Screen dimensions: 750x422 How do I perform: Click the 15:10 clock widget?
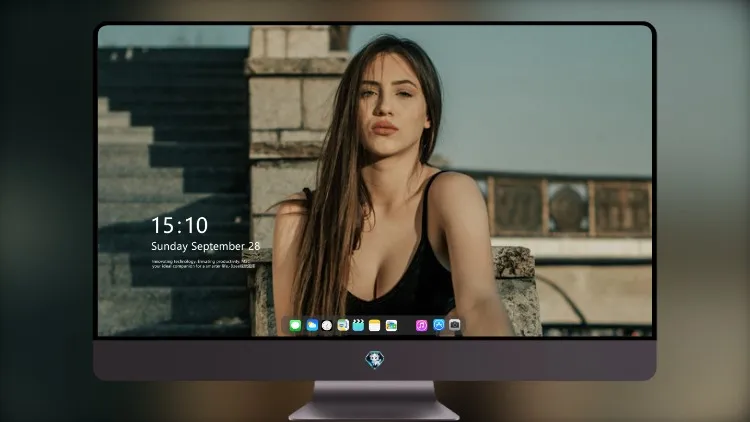coord(179,225)
